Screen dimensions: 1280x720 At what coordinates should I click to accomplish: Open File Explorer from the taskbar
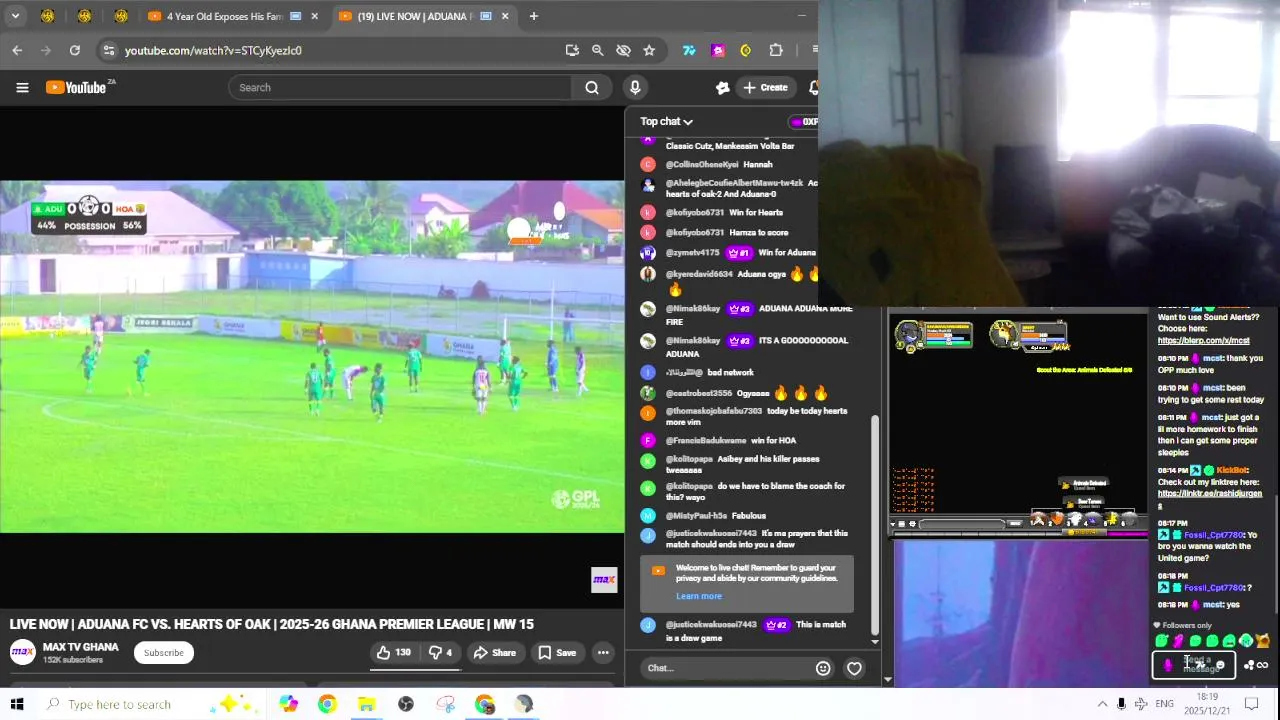pos(366,704)
